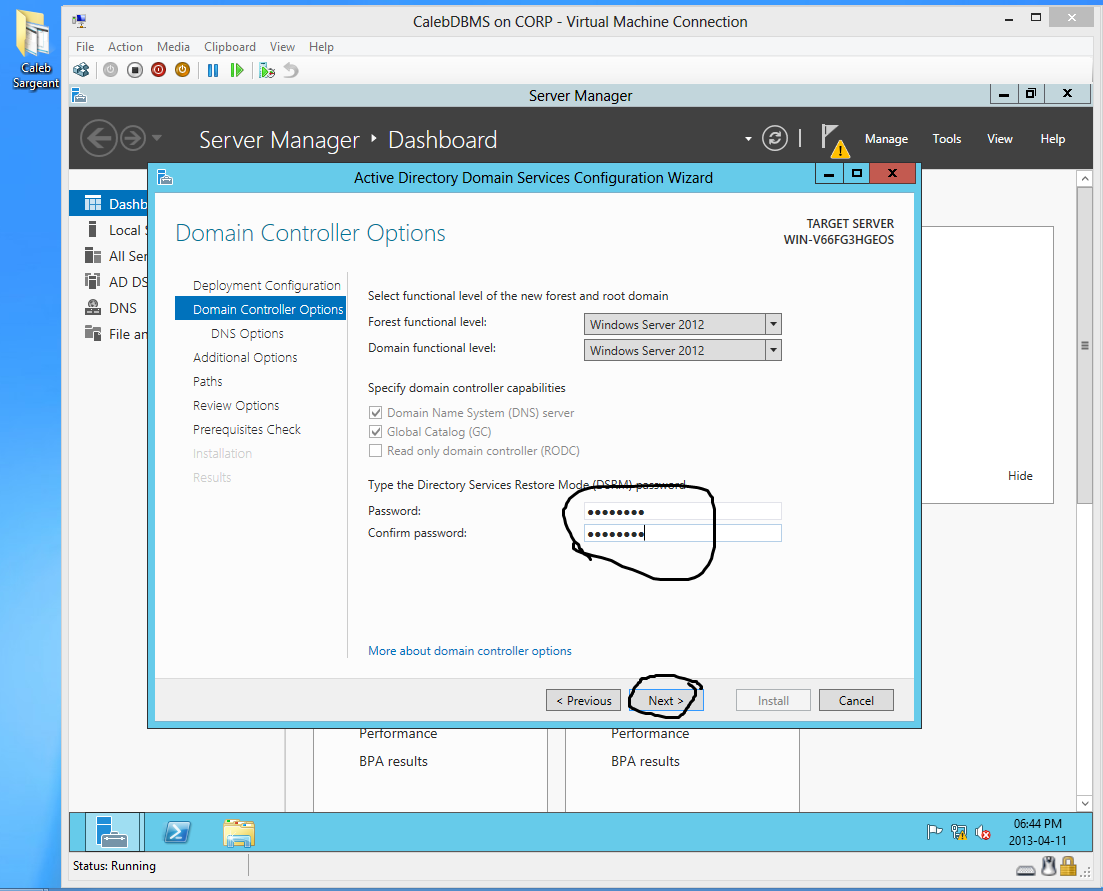Viewport: 1103px width, 891px height.
Task: Select All Servers sidebar icon
Action: tap(92, 255)
